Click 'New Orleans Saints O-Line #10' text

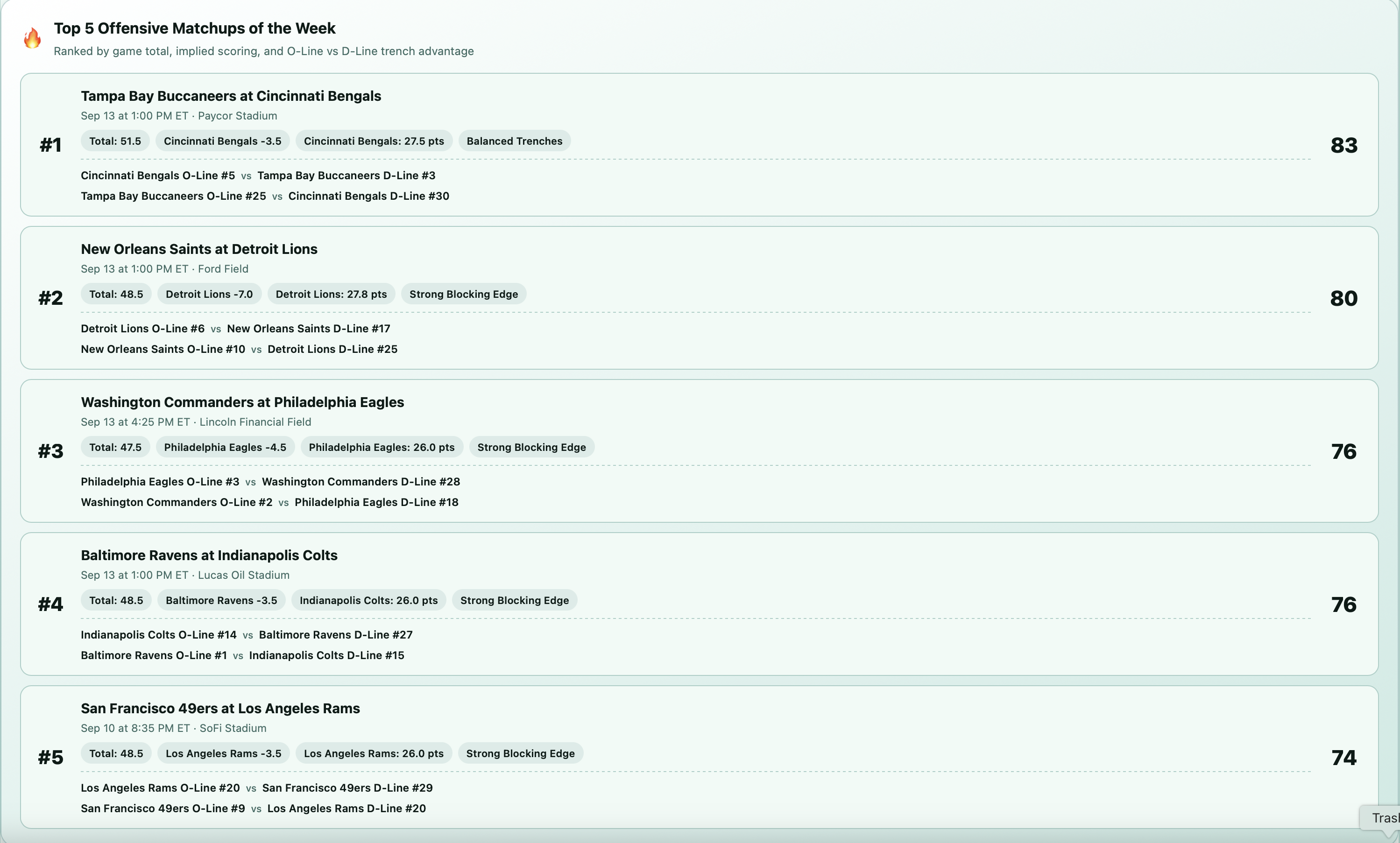(x=163, y=349)
